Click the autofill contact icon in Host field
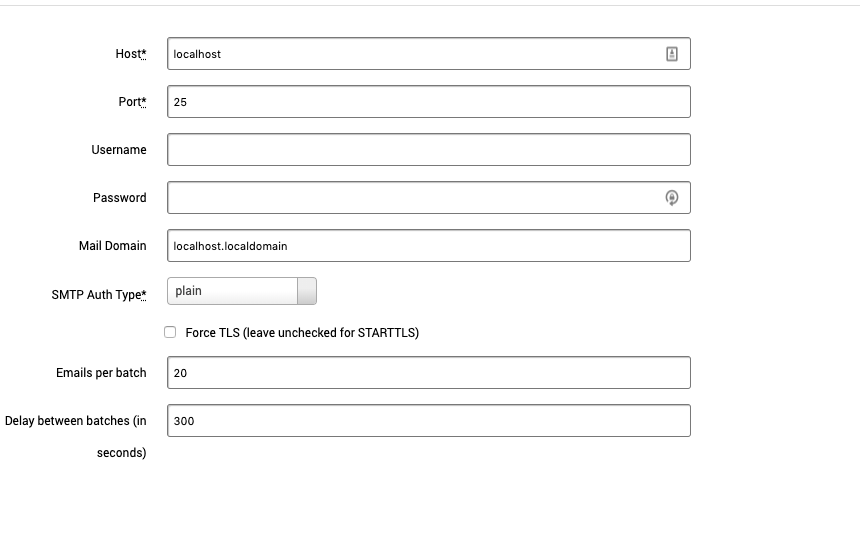Image resolution: width=860 pixels, height=537 pixels. (x=672, y=54)
